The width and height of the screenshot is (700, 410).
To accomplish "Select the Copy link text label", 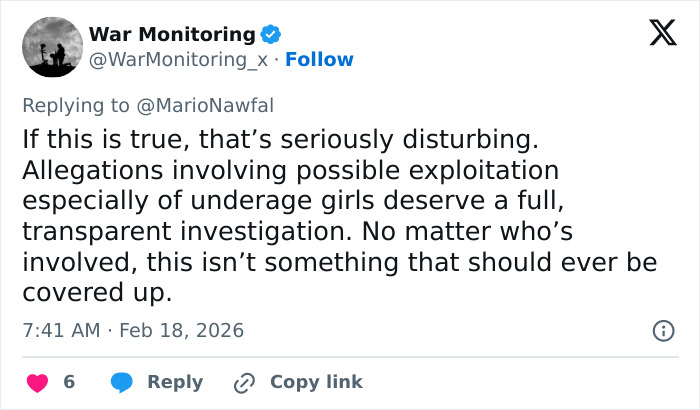I will [316, 382].
